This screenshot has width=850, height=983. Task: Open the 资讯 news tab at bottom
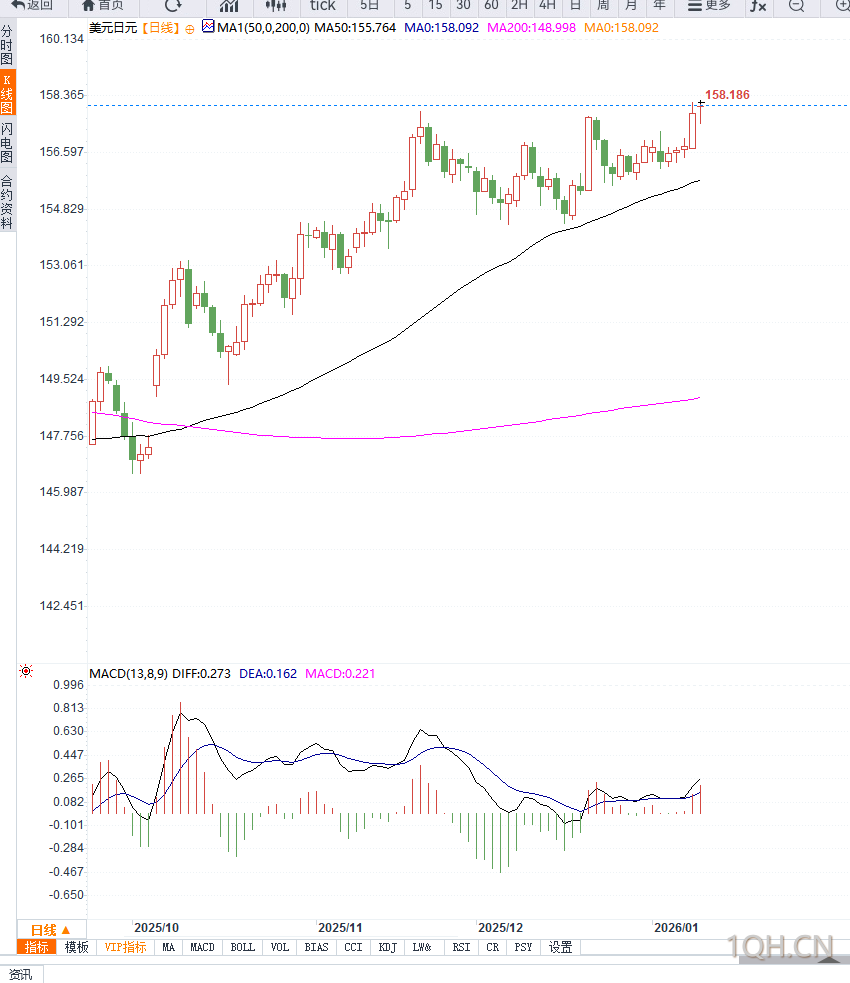20,974
